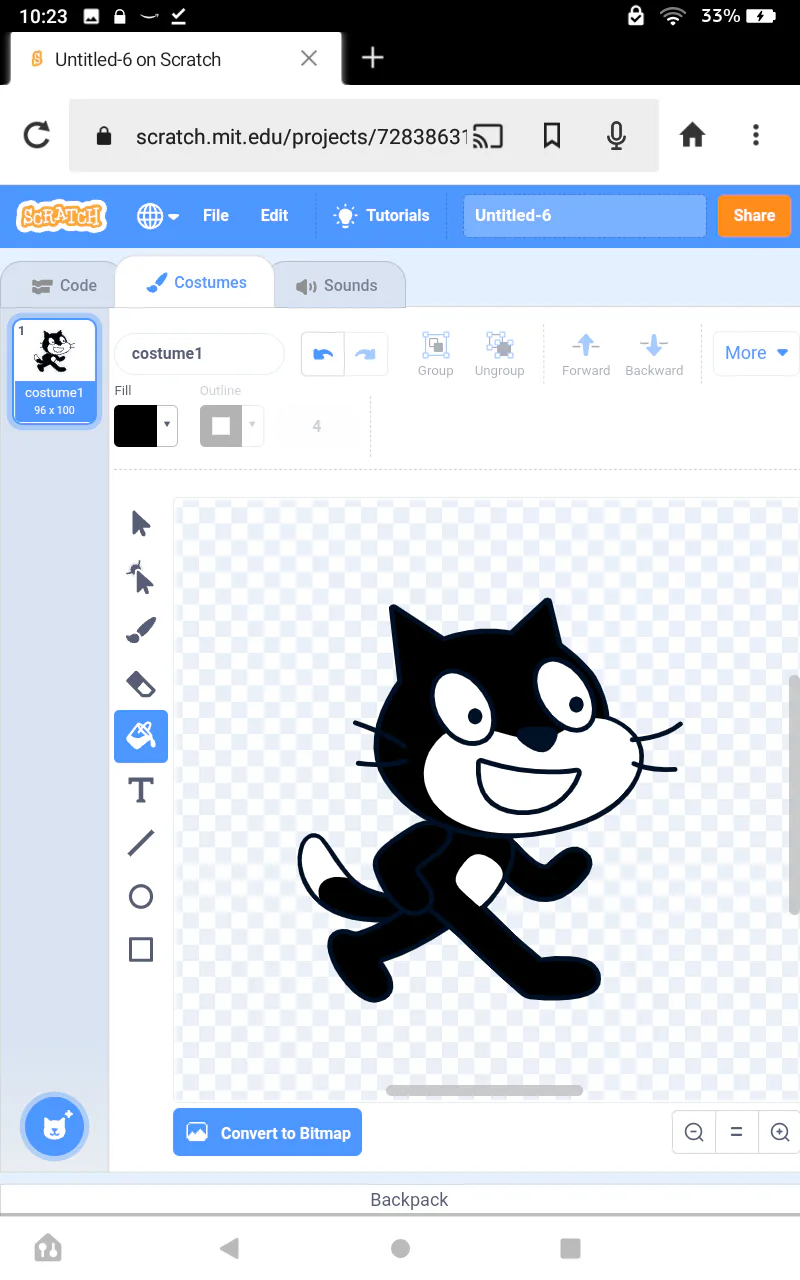800x1280 pixels.
Task: Tap the Android Recents square button
Action: (x=570, y=1247)
